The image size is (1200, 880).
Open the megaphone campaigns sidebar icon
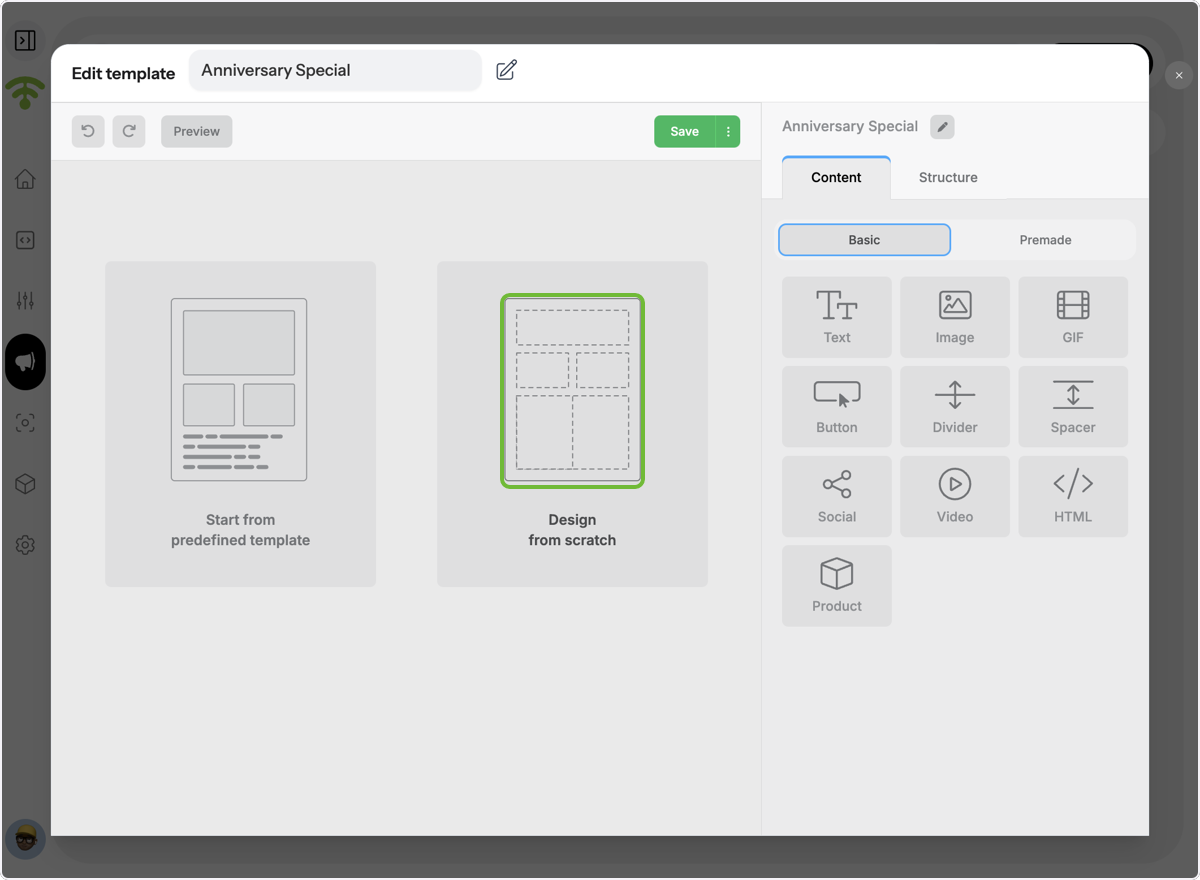[x=26, y=362]
